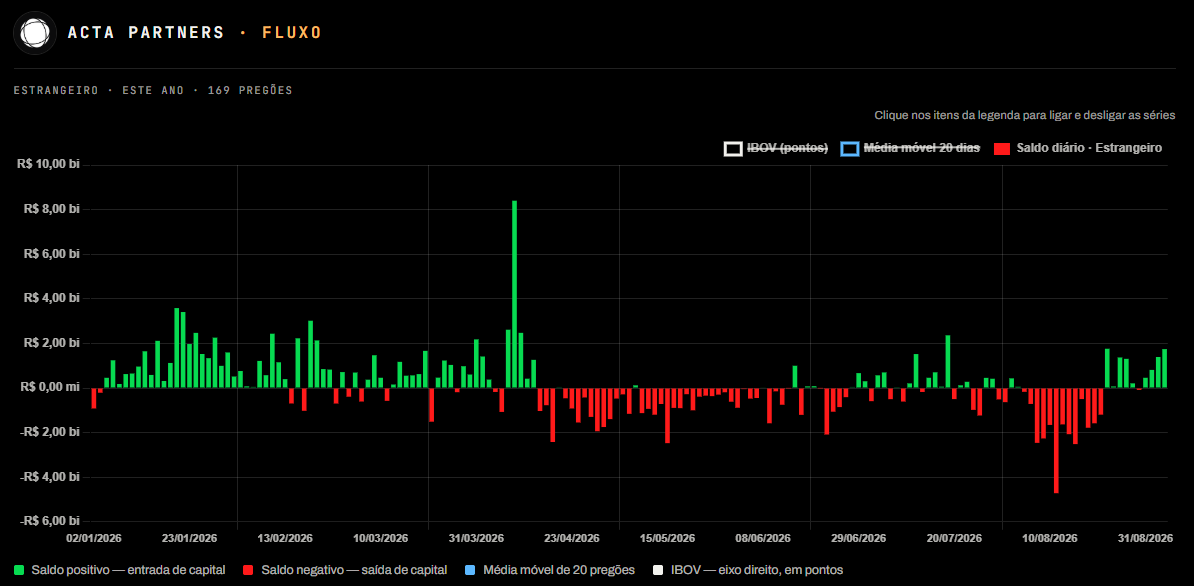
Task: Click the '-R$ 2,00 bi' axis label
Action: [x=49, y=432]
